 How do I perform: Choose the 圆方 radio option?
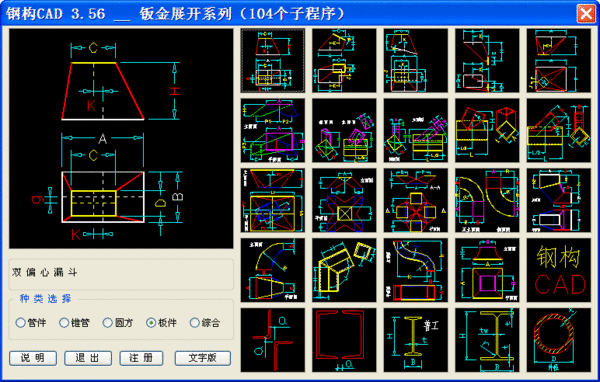tap(118, 323)
